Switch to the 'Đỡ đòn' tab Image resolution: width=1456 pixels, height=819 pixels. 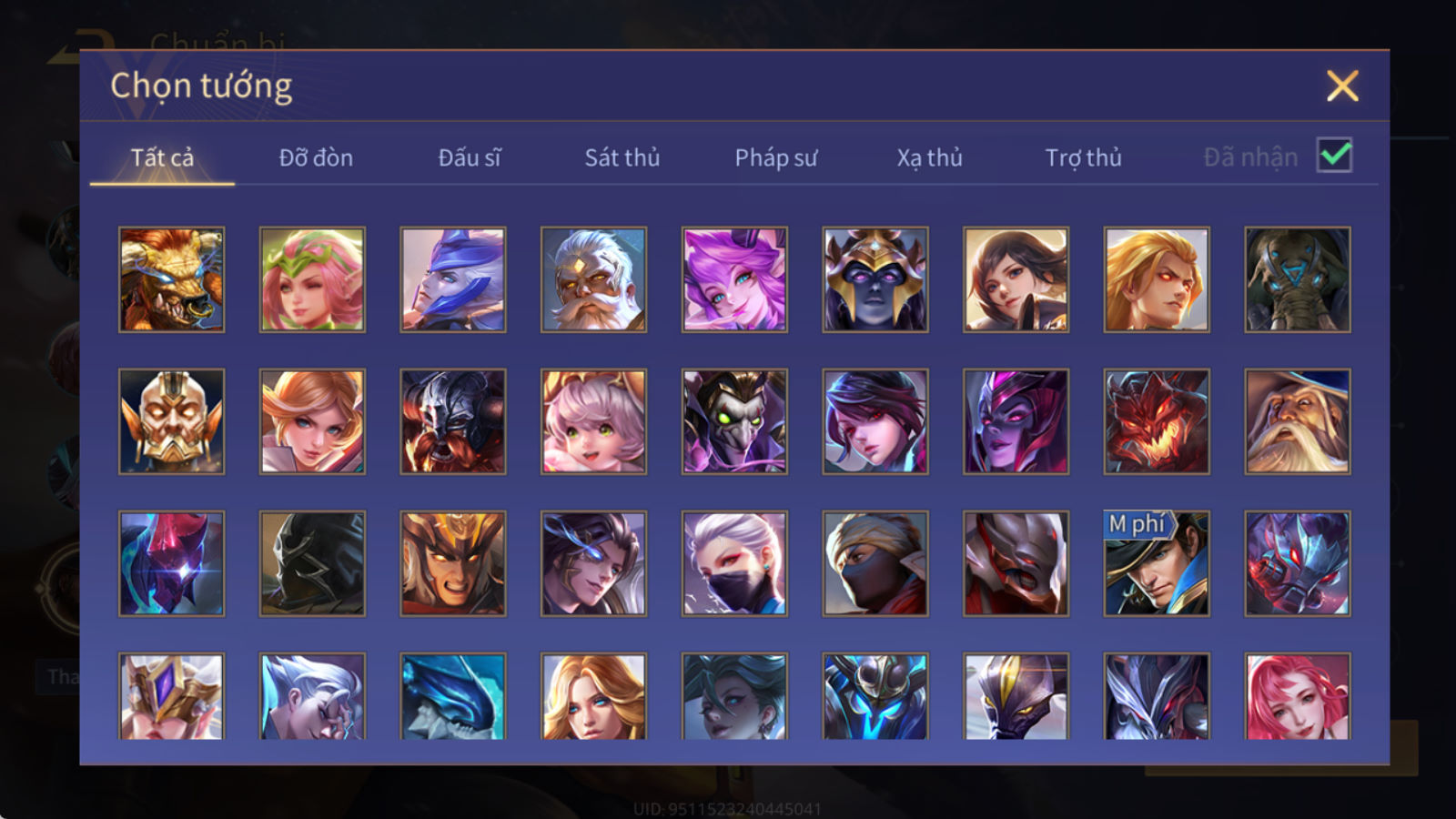tap(316, 157)
